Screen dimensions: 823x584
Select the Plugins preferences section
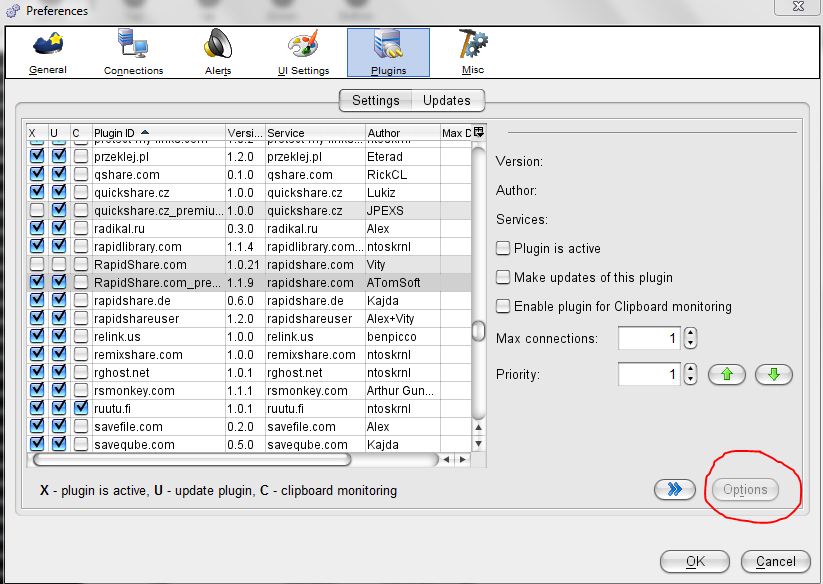[388, 52]
